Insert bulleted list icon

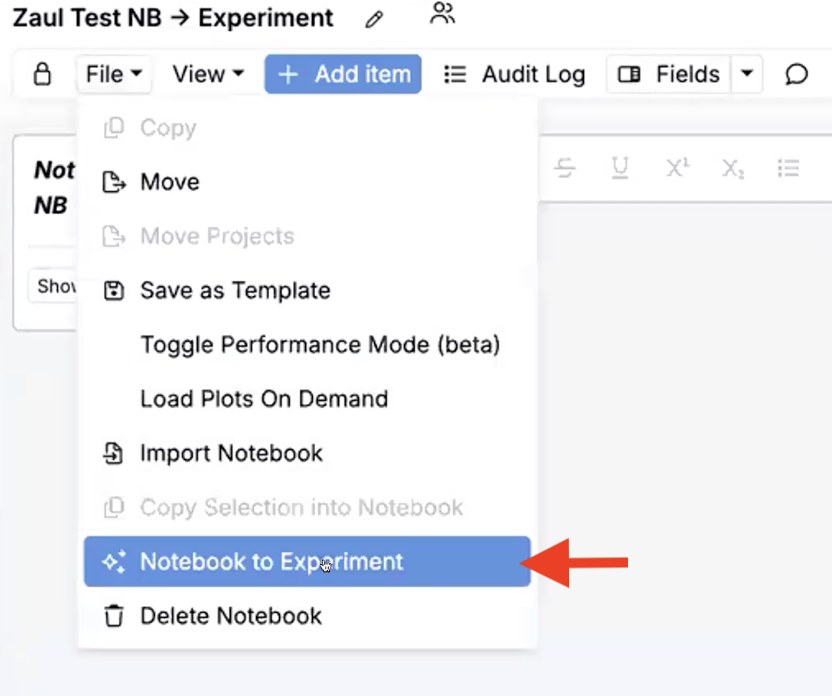pyautogui.click(x=788, y=168)
